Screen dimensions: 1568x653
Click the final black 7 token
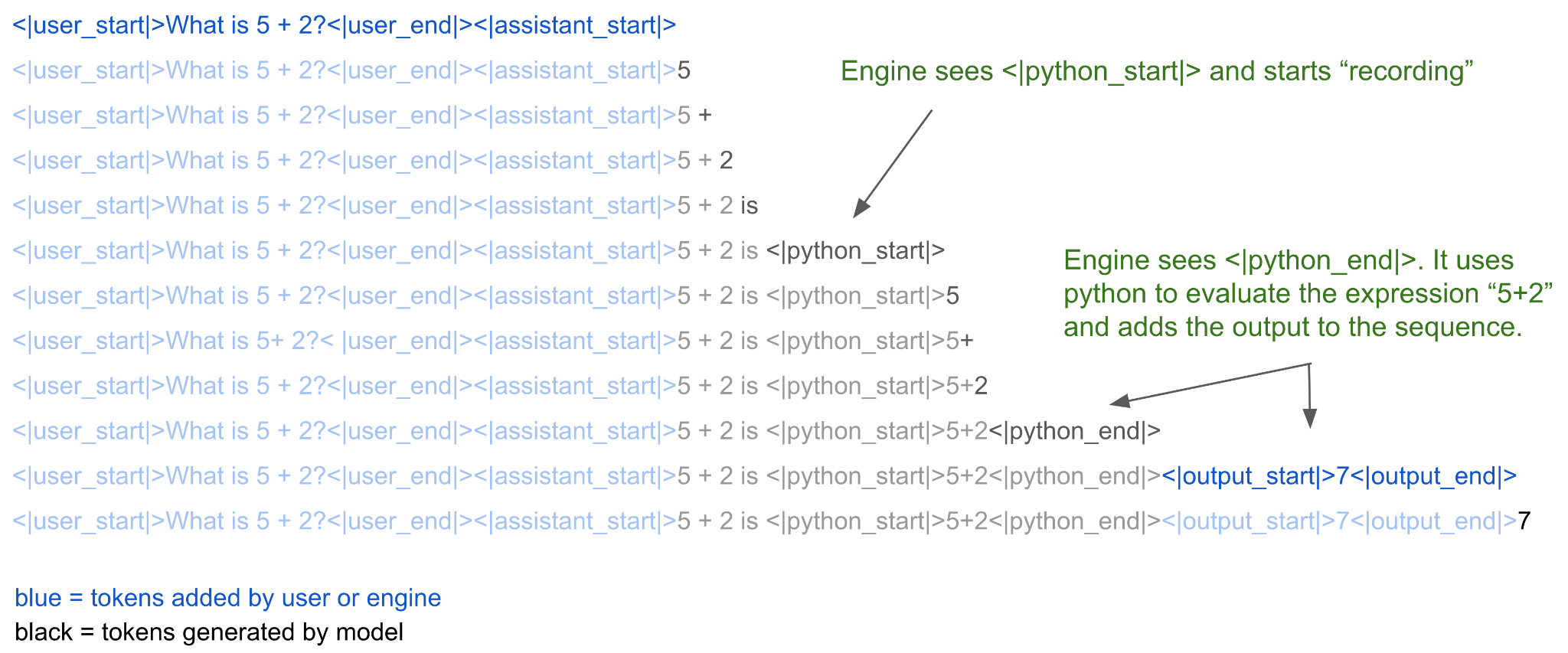click(x=1524, y=521)
